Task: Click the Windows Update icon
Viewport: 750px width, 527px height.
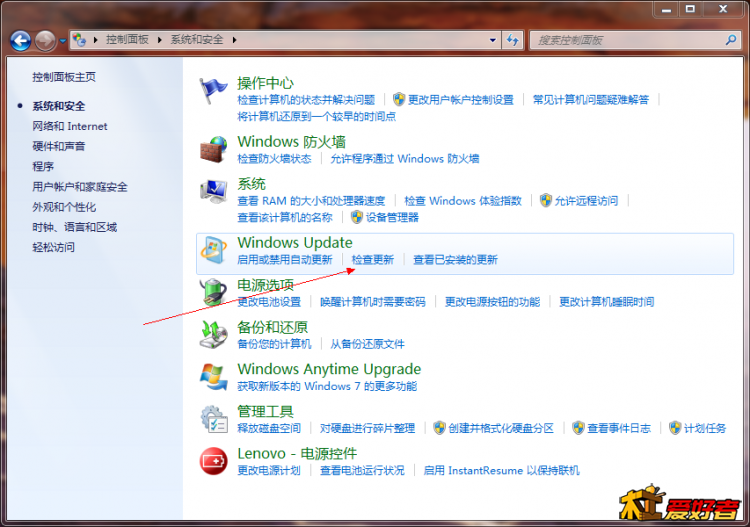Action: pos(213,250)
